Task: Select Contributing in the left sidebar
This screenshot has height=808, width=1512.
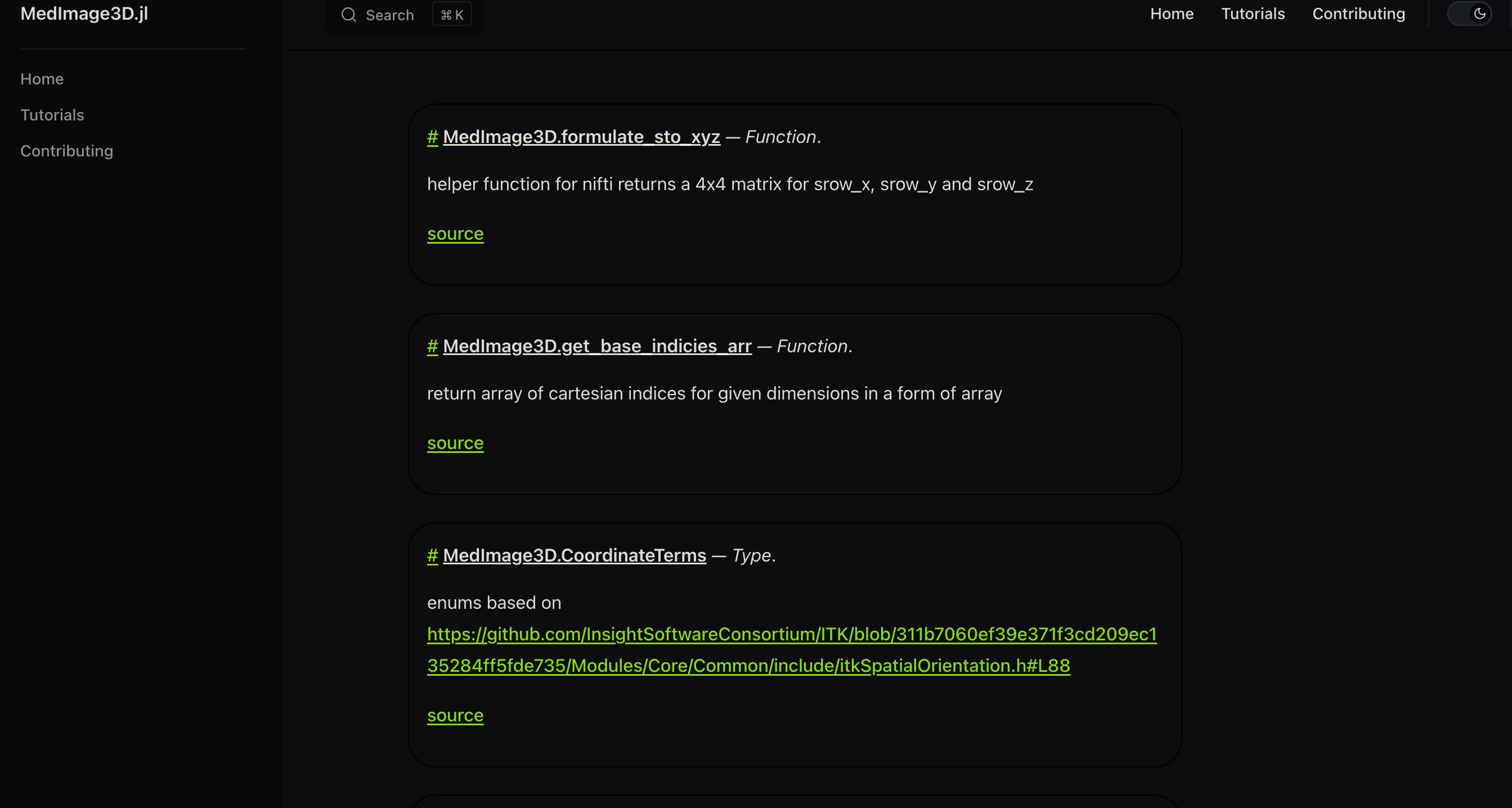Action: [x=67, y=151]
